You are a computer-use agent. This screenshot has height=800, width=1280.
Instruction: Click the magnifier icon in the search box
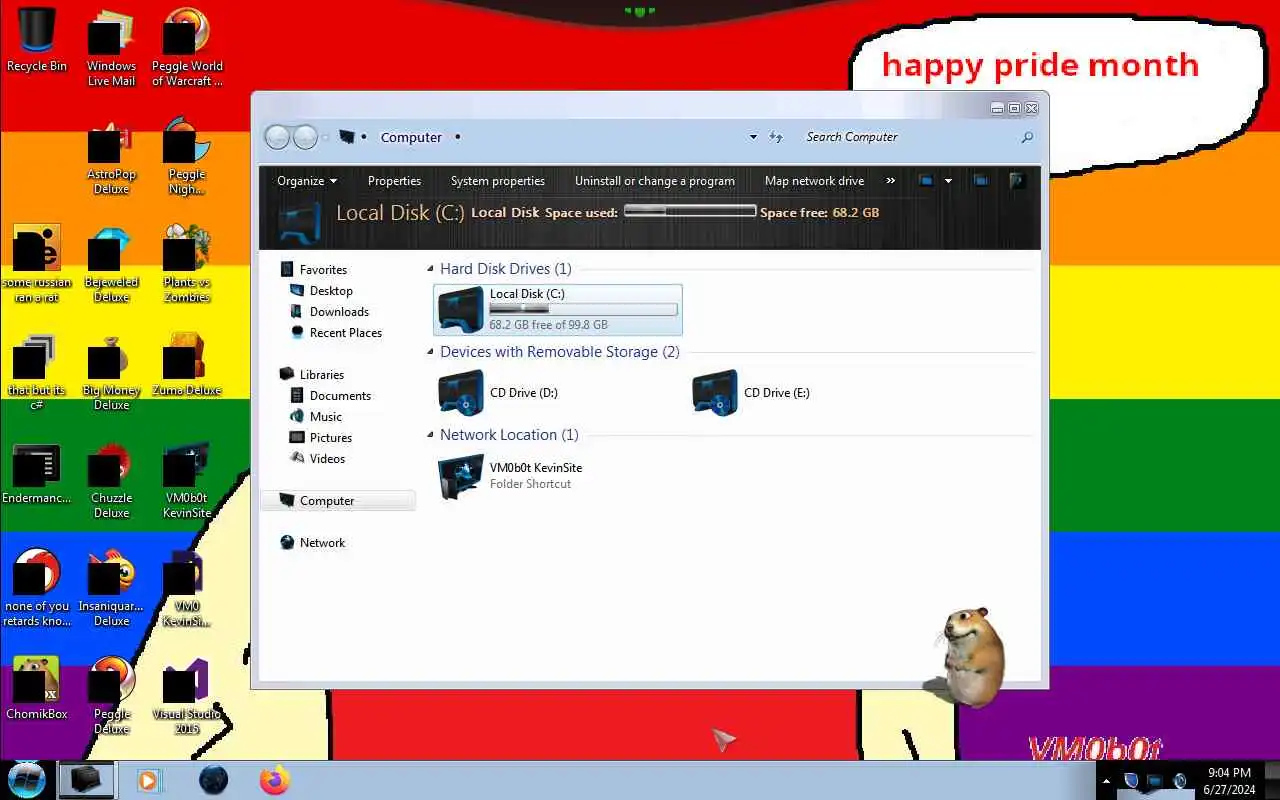pos(1026,137)
